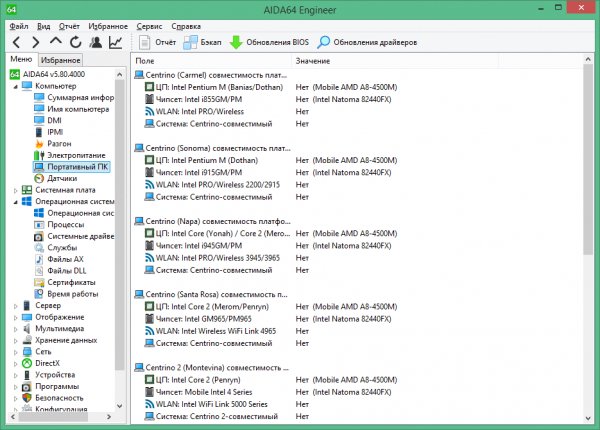Image resolution: width=600 pixels, height=430 pixels.
Task: Switch to the Меню tab
Action: click(x=21, y=59)
